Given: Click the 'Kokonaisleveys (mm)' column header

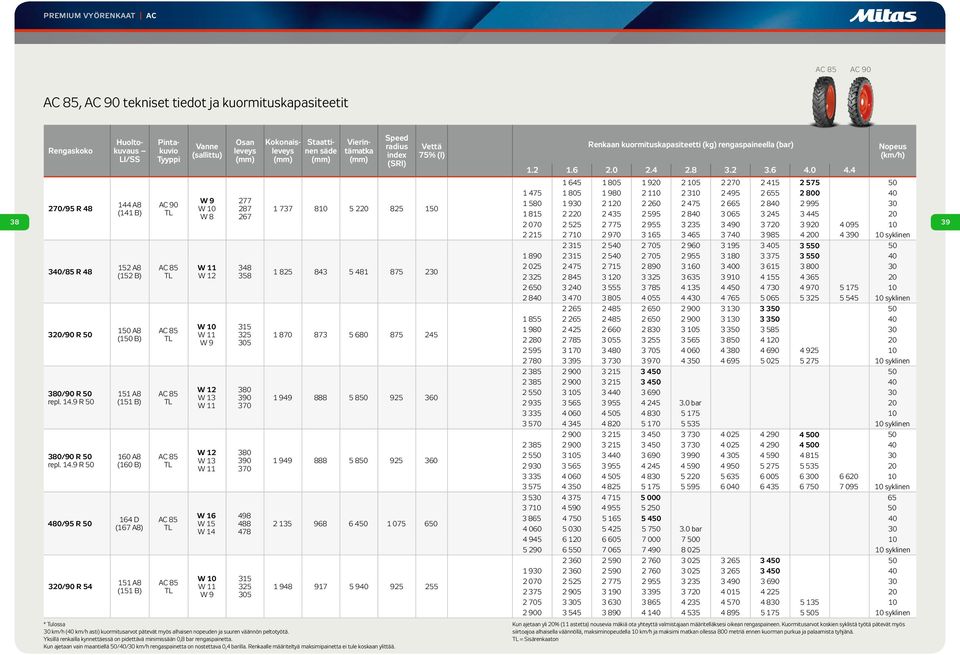Looking at the screenshot, I should coord(283,151).
